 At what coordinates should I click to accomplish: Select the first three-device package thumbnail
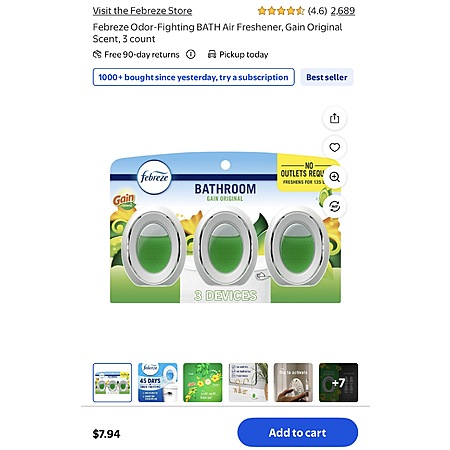pyautogui.click(x=112, y=382)
